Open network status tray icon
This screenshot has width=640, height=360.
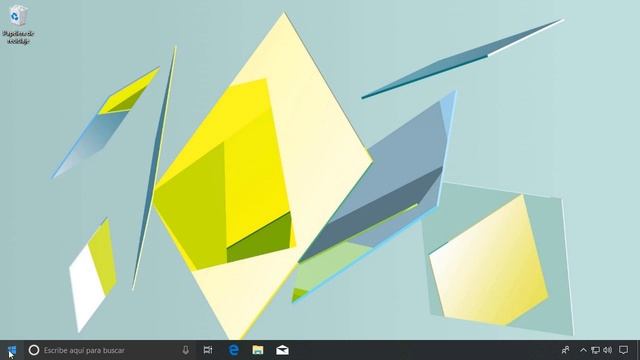coord(596,350)
